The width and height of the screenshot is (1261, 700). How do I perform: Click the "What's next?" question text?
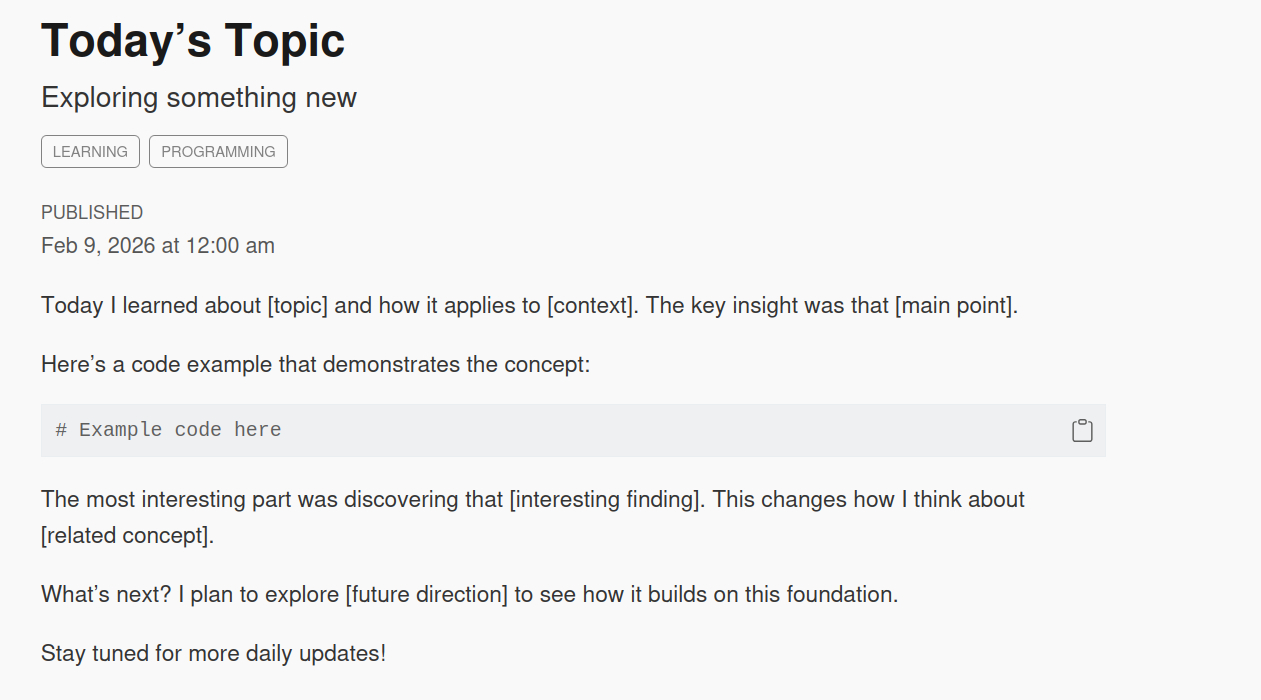tap(106, 594)
